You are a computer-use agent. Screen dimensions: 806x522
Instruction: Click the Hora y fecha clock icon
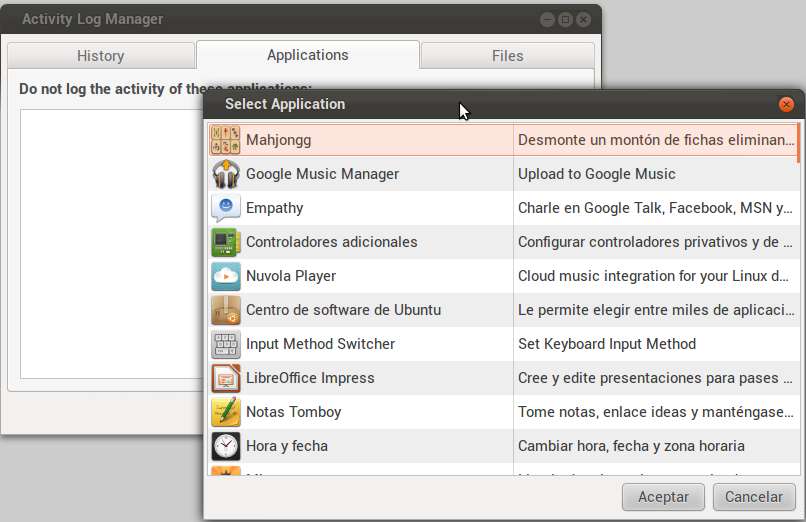pos(225,446)
